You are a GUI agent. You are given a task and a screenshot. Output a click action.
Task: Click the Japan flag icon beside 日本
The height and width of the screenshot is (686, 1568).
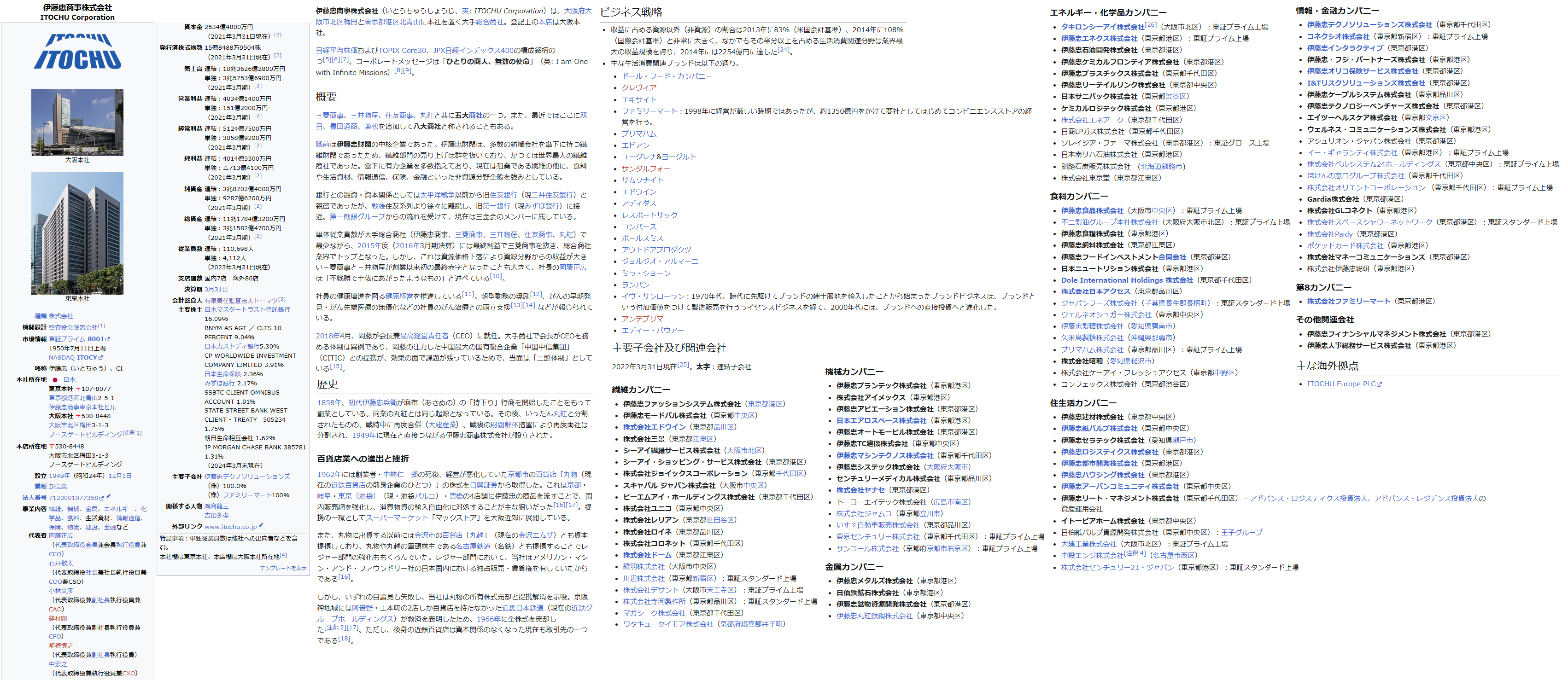pos(55,379)
